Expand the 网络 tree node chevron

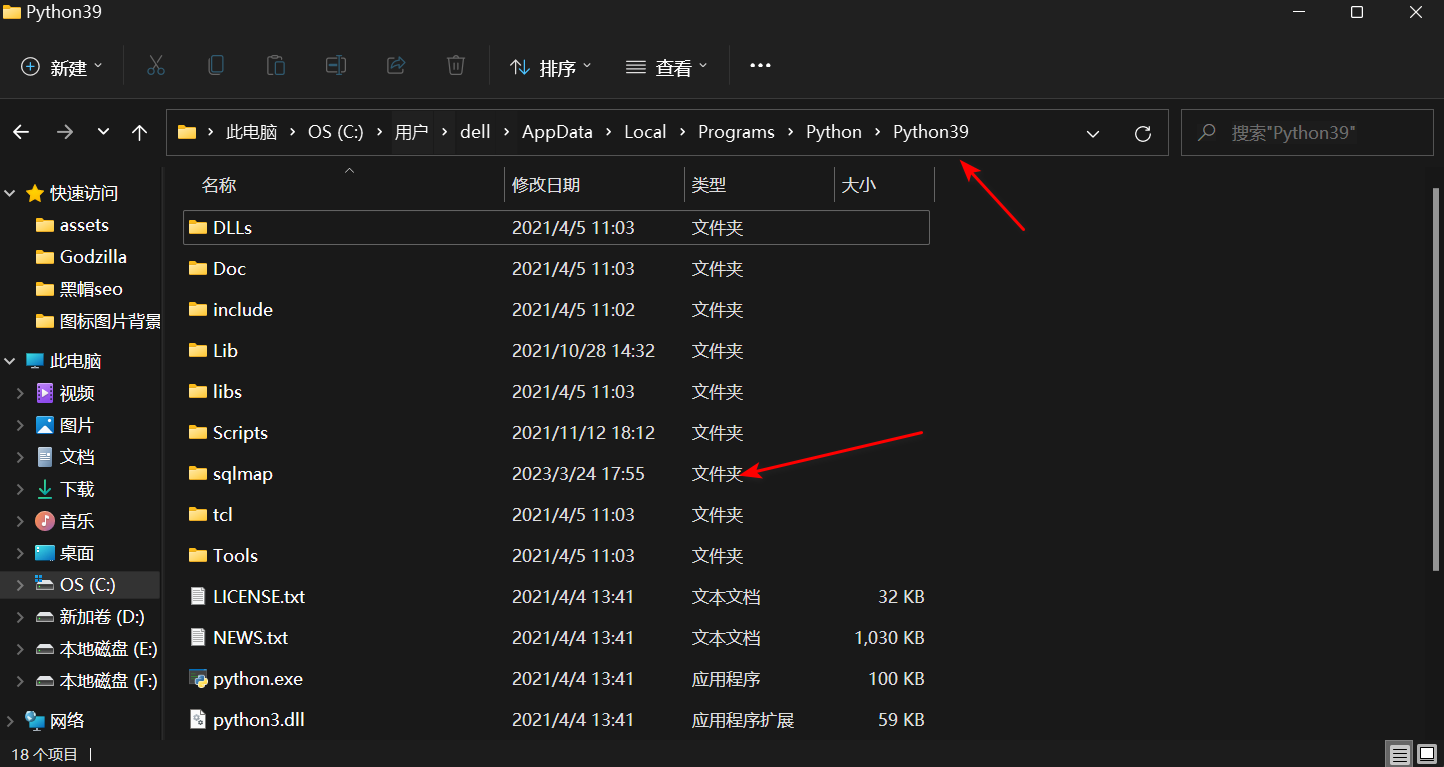(x=10, y=721)
